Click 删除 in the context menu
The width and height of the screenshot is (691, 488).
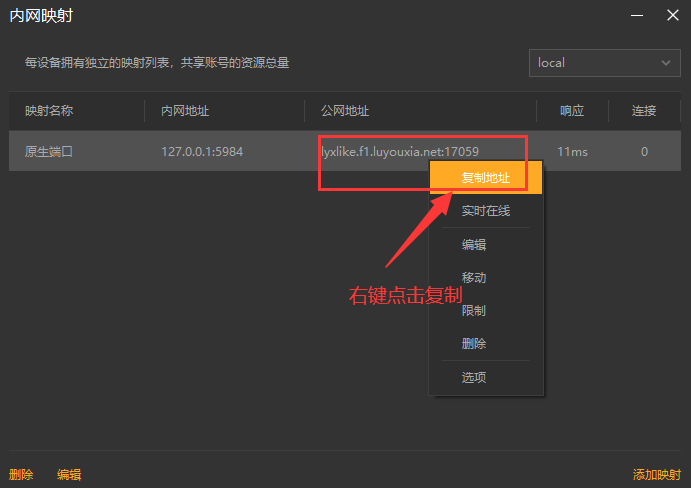(474, 343)
